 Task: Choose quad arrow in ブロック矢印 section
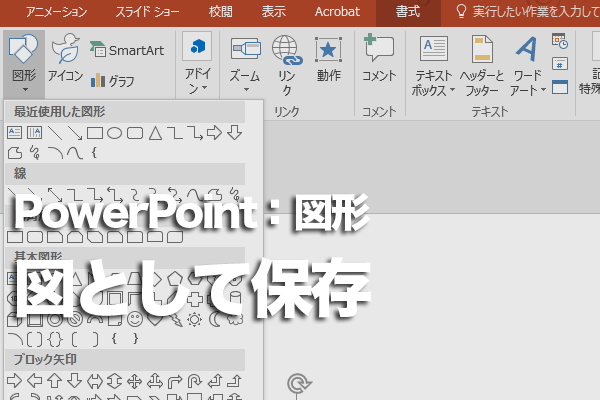click(135, 381)
